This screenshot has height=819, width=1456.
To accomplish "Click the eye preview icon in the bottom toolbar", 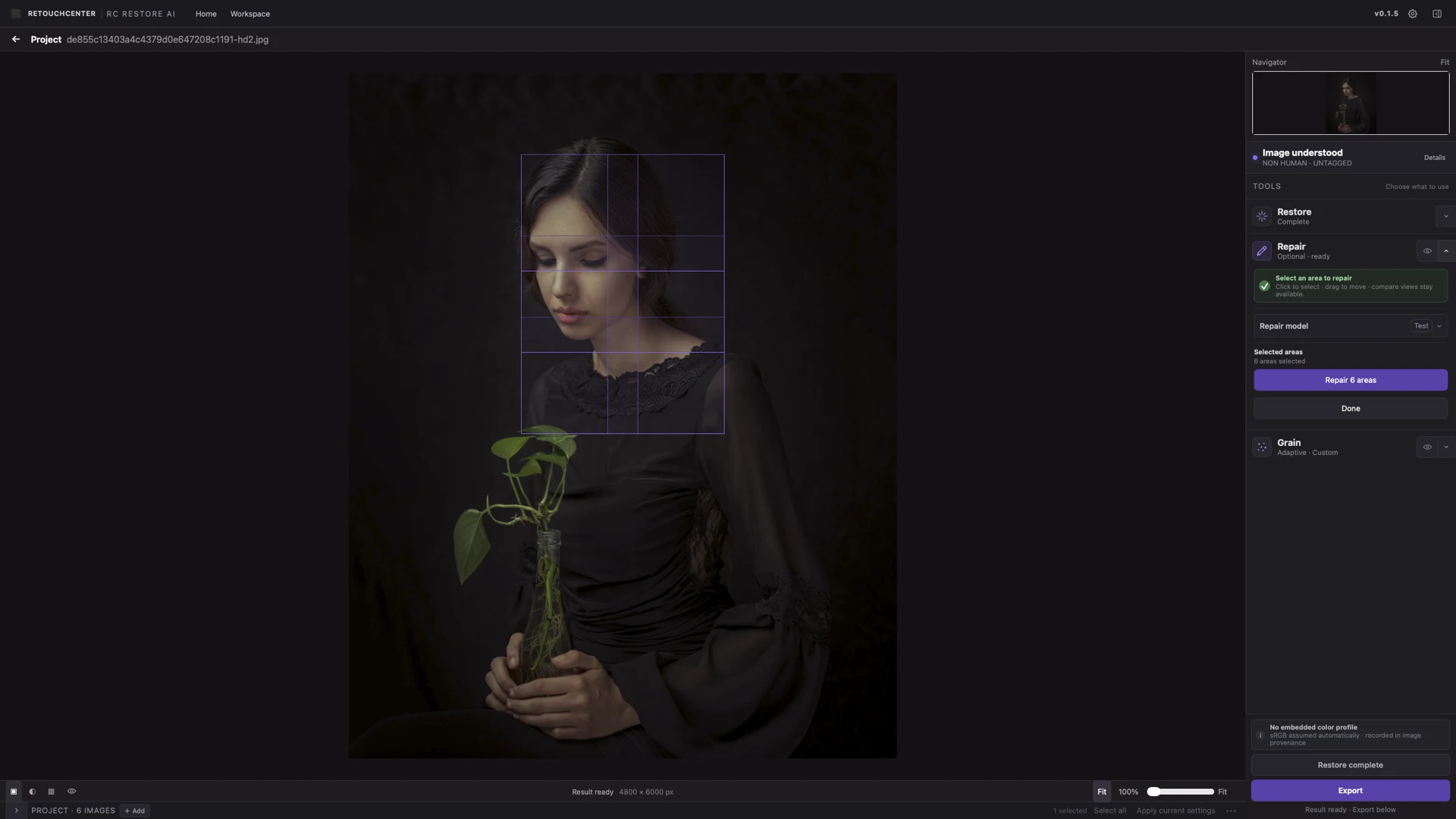I will [72, 792].
